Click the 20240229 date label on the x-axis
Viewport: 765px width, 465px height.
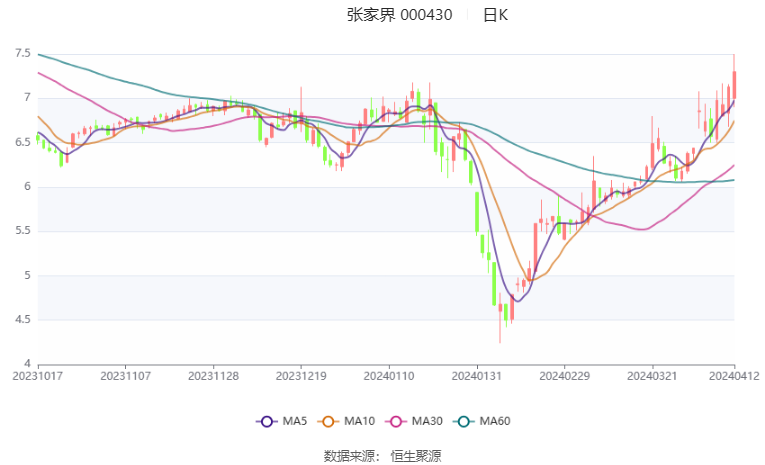[565, 376]
